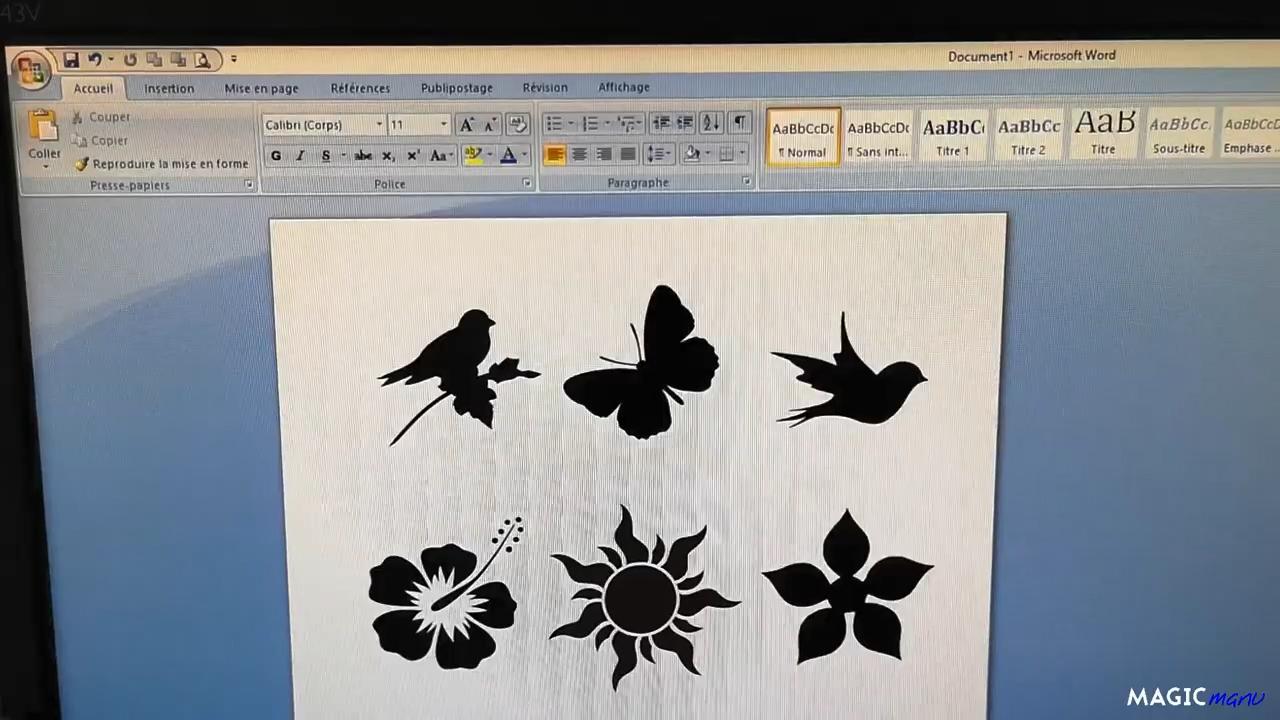
Task: Click the strikethrough (abc) icon
Action: [x=363, y=156]
